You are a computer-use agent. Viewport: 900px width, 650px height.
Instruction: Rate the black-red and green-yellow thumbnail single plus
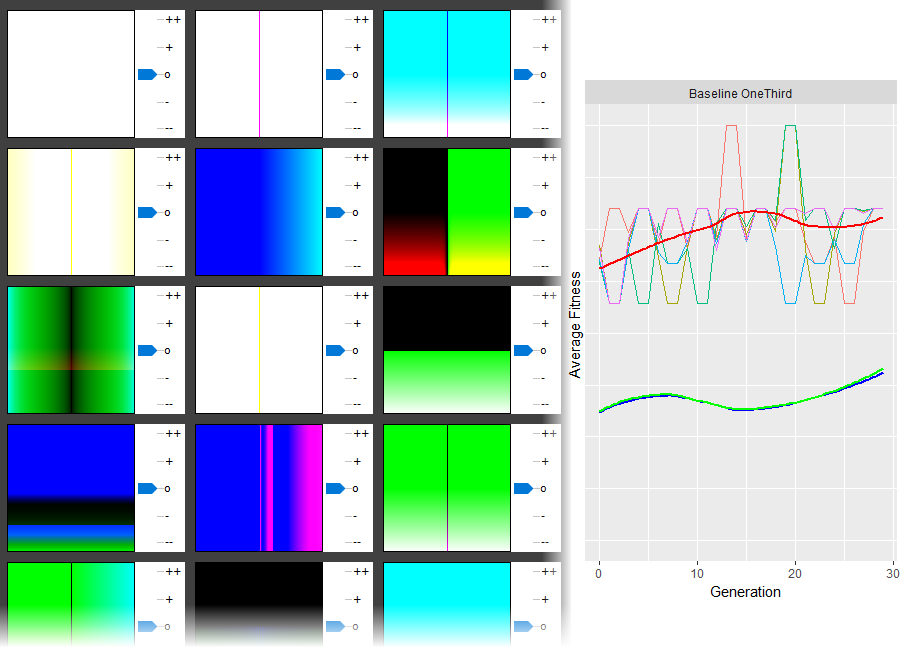(545, 185)
